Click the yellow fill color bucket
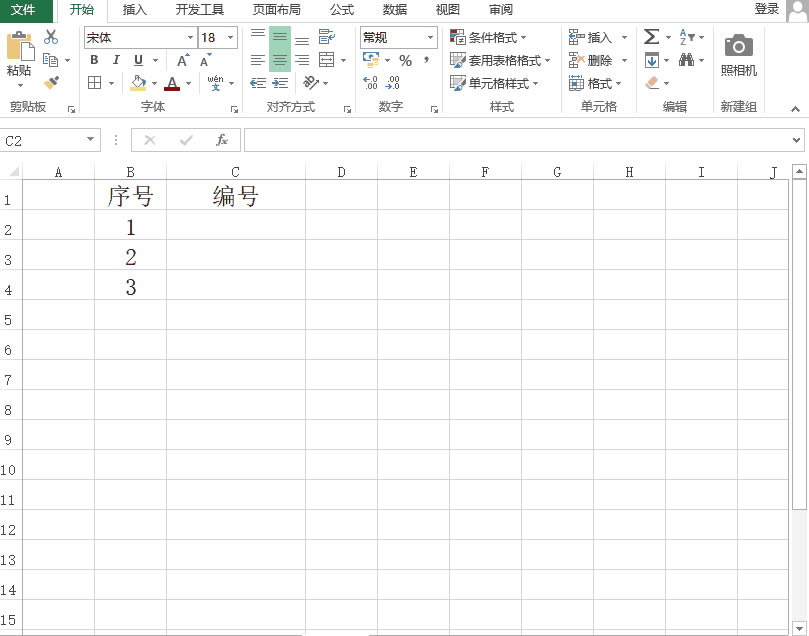Image resolution: width=809 pixels, height=636 pixels. (138, 83)
